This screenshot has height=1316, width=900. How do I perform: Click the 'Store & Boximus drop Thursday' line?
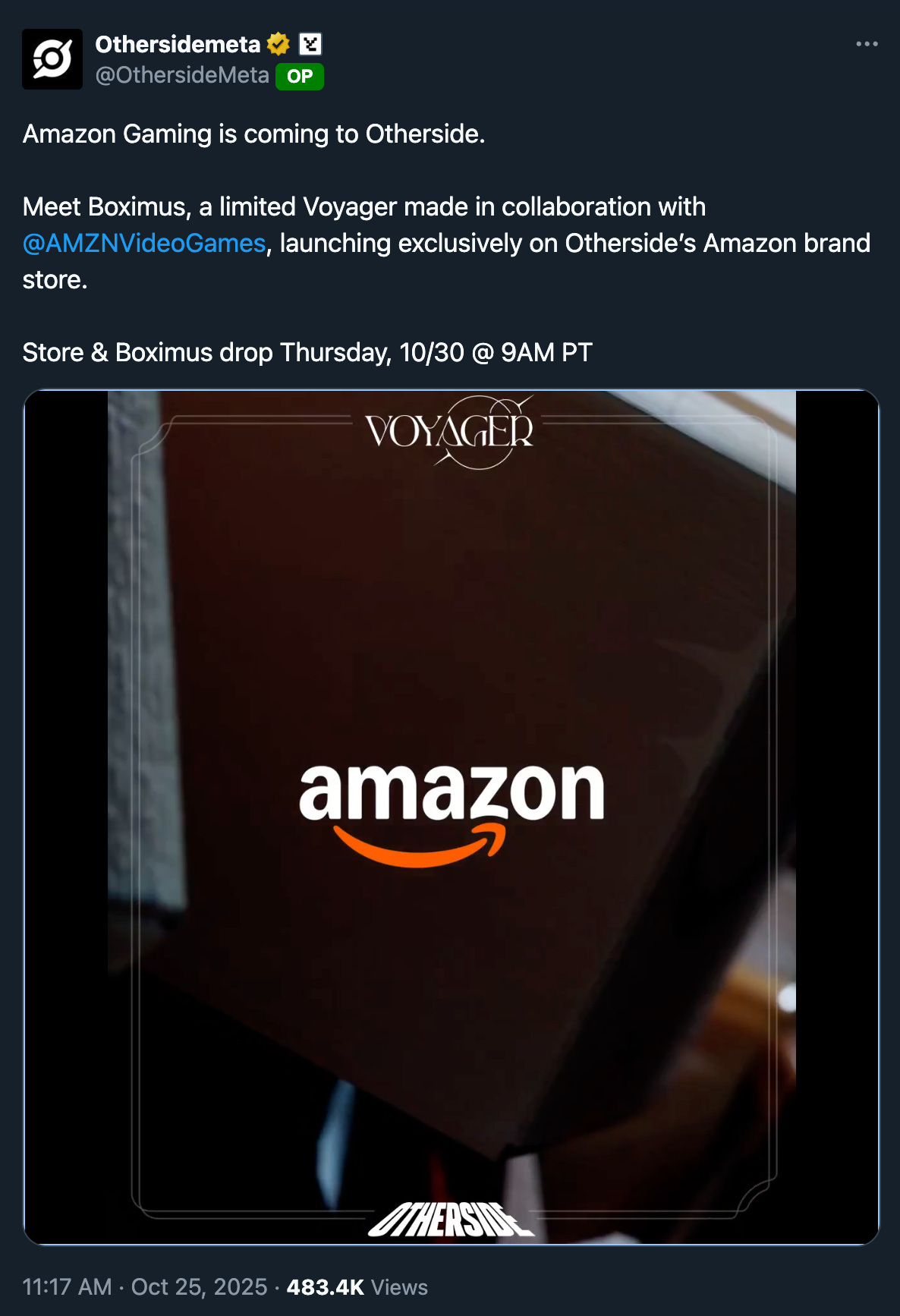coord(307,352)
